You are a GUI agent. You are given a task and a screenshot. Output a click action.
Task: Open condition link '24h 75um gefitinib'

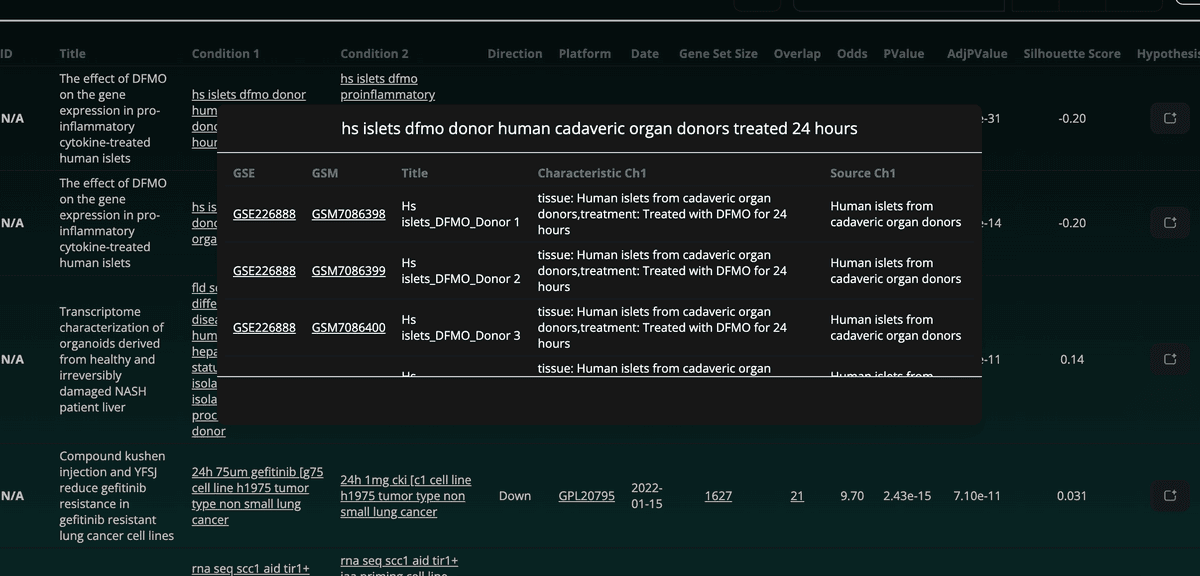257,496
